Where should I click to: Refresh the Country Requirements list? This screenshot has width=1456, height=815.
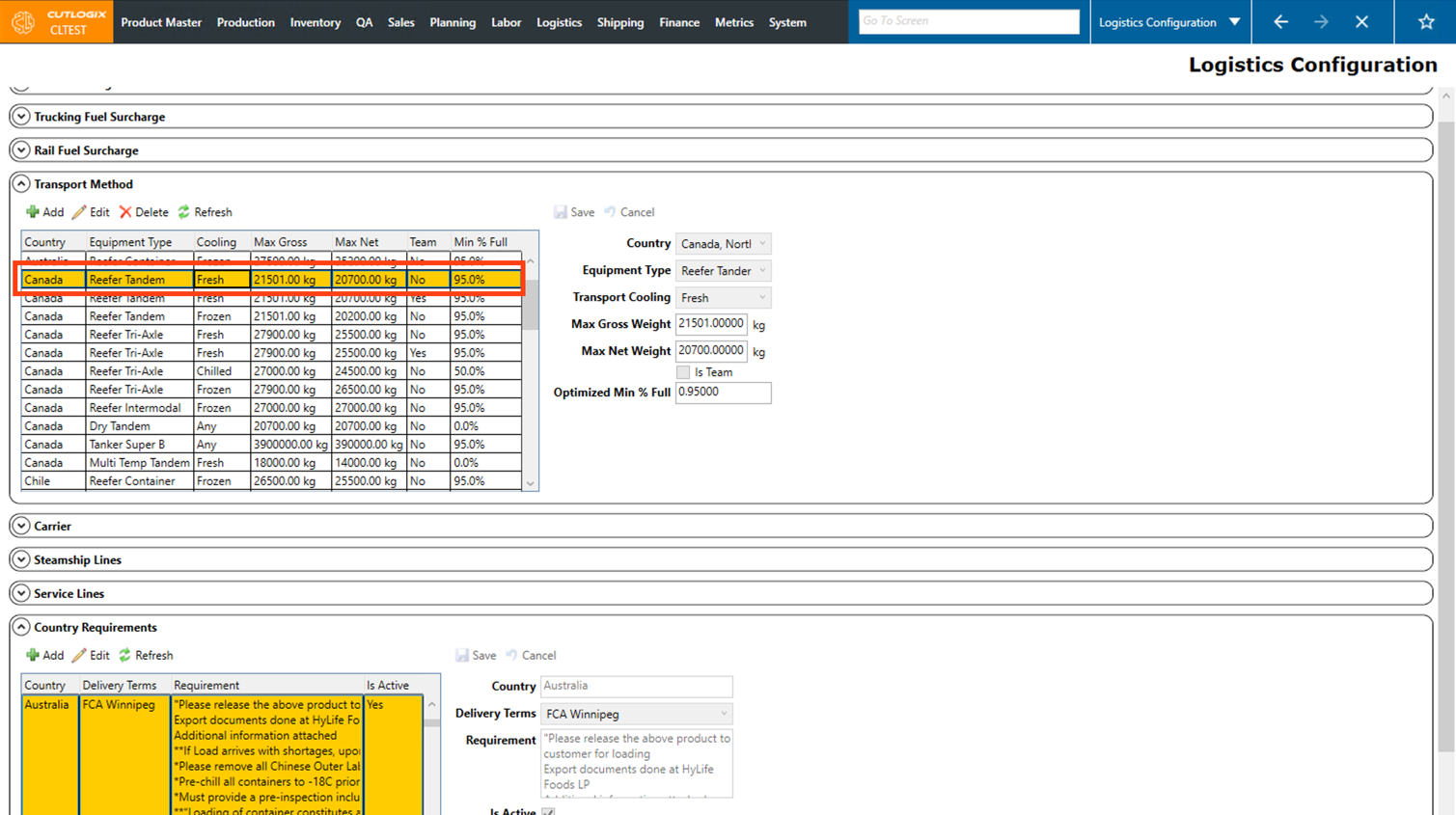pyautogui.click(x=146, y=656)
